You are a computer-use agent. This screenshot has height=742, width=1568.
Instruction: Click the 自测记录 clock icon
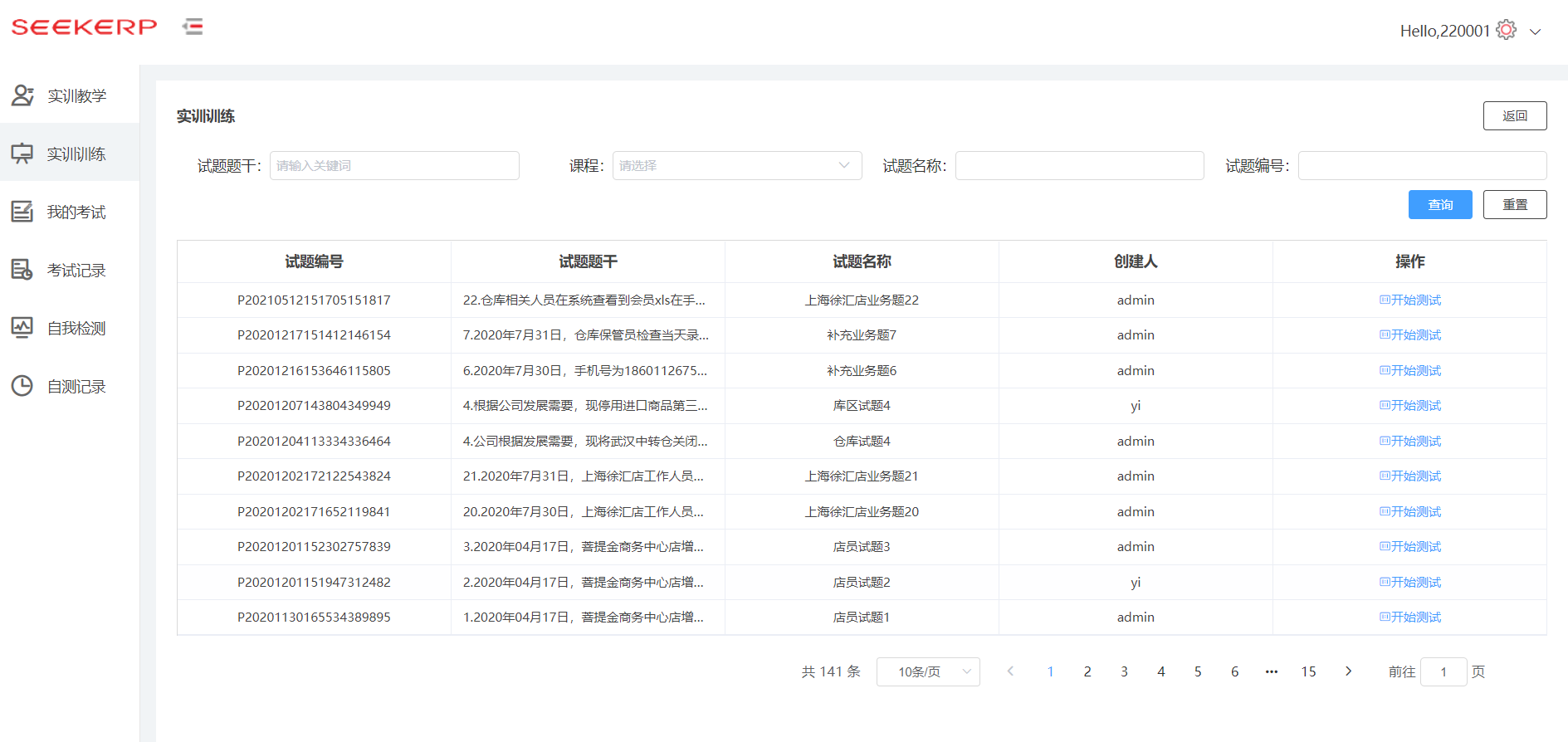pos(22,386)
